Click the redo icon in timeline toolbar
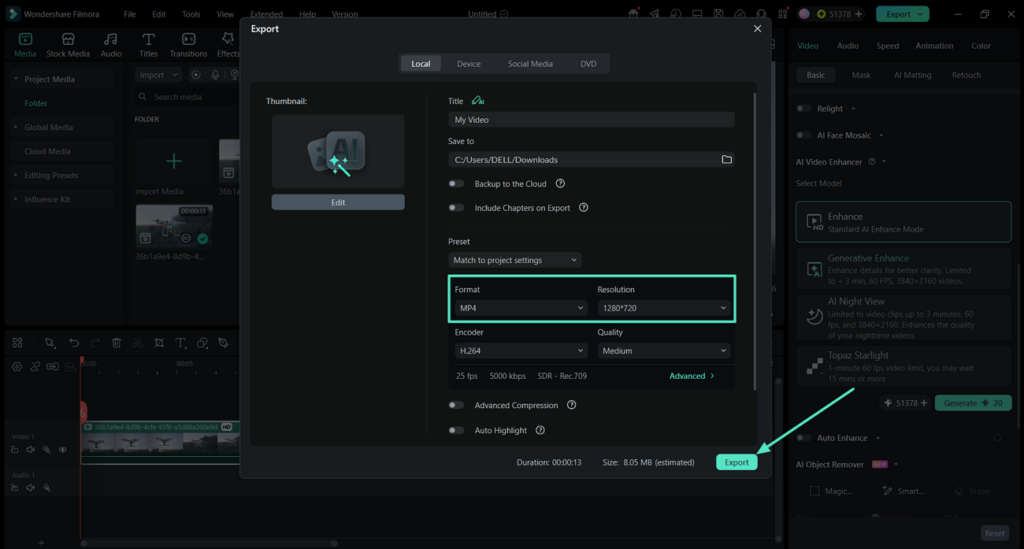1024x549 pixels. point(95,343)
